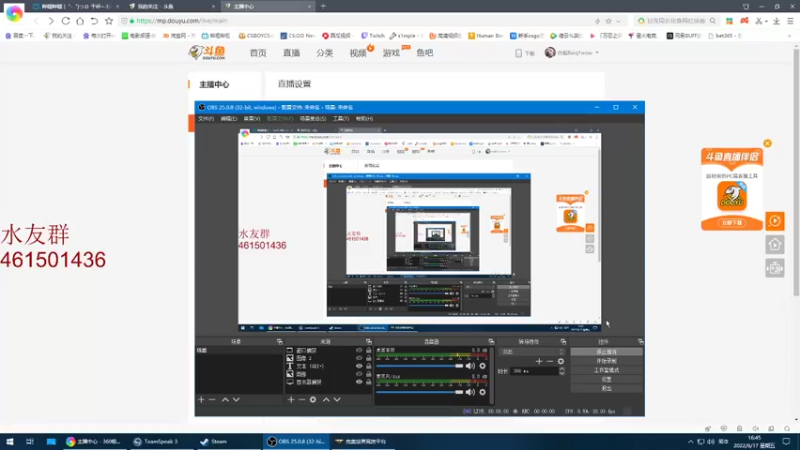Click the browser home icon
The image size is (800, 450).
(x=80, y=21)
